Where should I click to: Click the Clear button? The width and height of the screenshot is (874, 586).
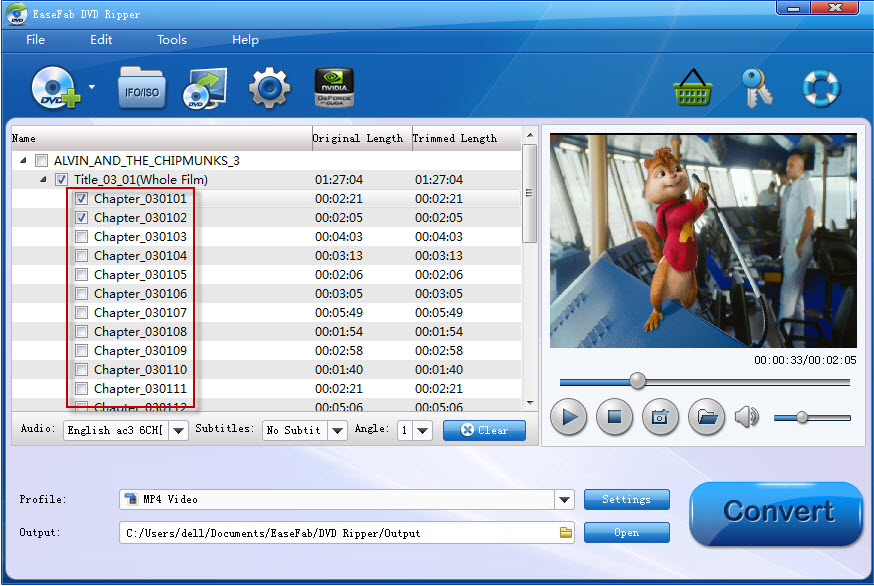click(x=484, y=430)
